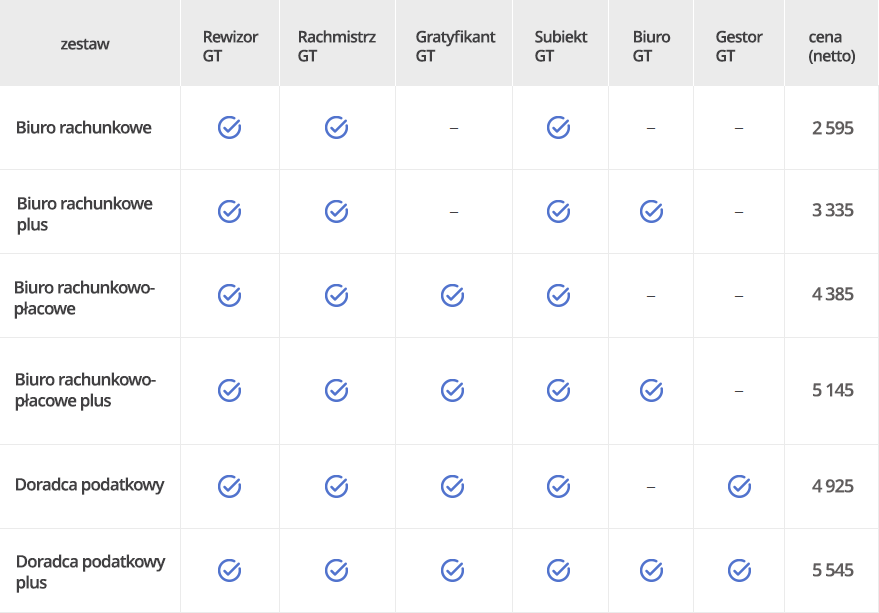Click the cena (netto) column header
879x613 pixels.
point(831,46)
